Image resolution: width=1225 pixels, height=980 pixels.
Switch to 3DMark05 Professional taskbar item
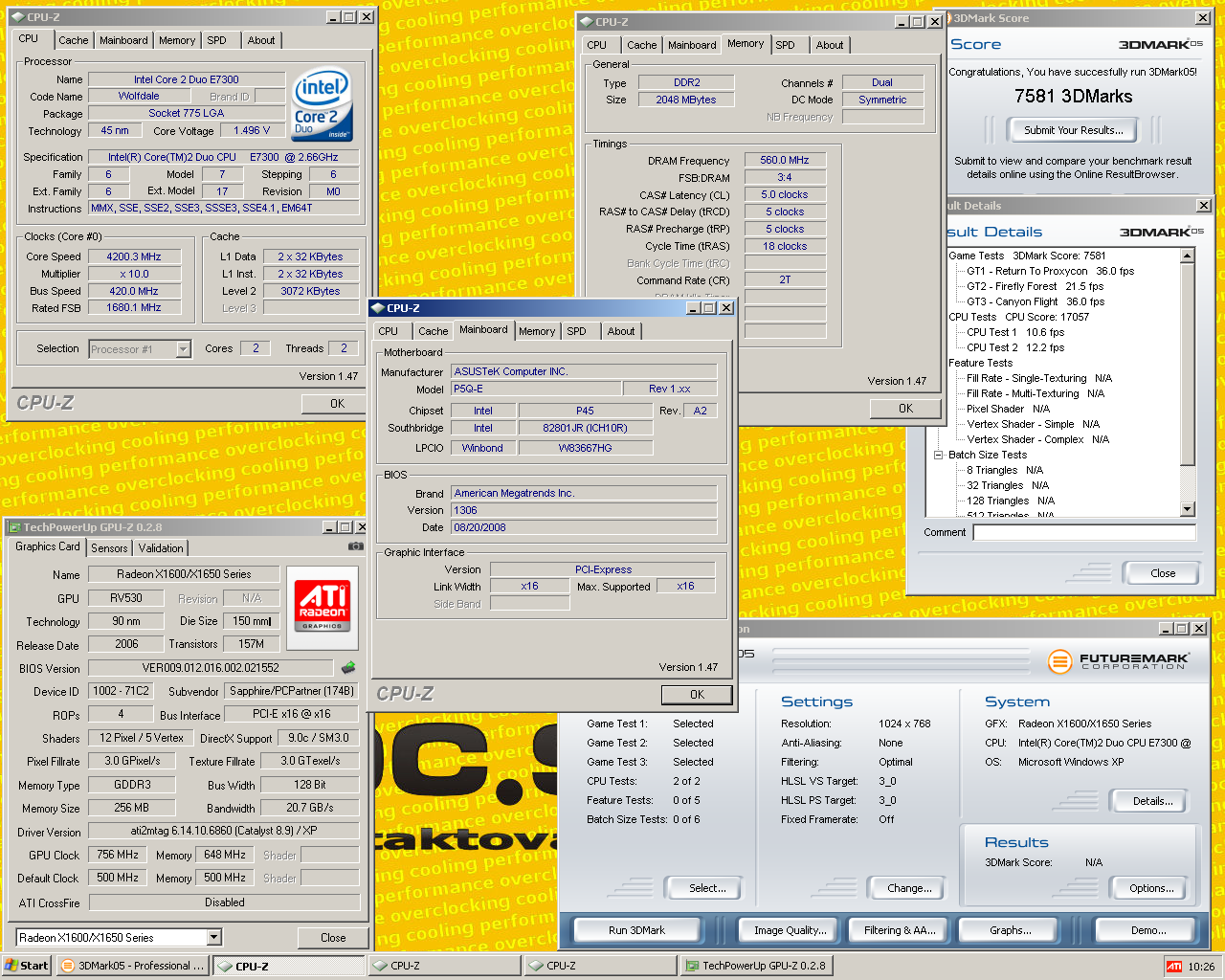click(x=132, y=966)
